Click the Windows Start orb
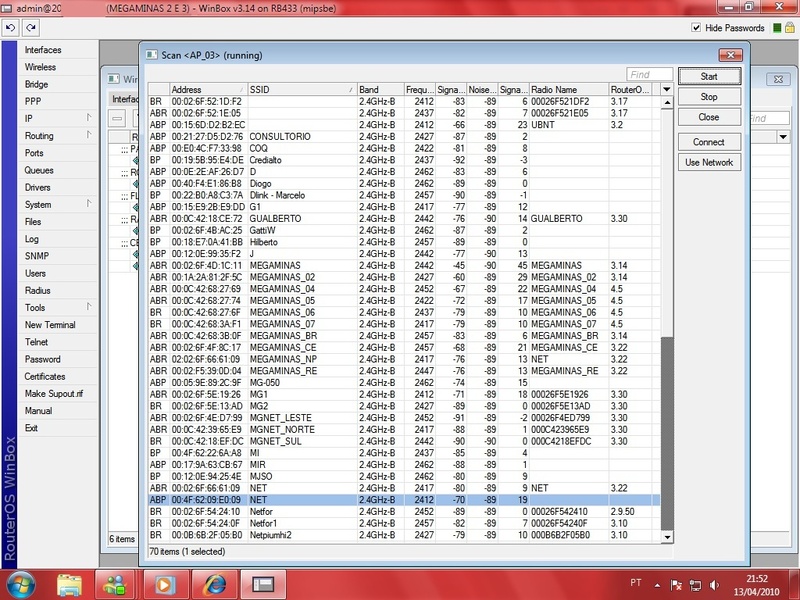This screenshot has height=600, width=800. [x=22, y=582]
